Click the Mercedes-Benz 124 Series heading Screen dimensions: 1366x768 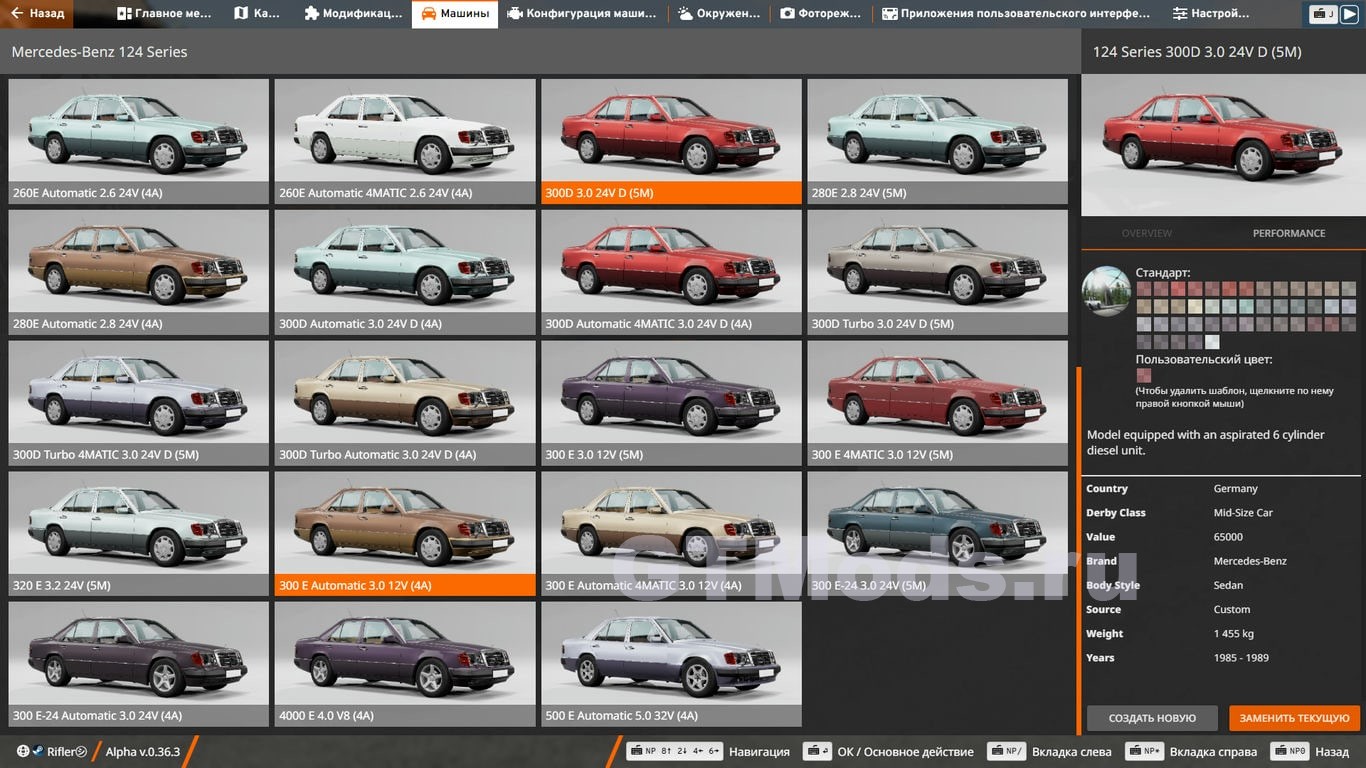[99, 51]
